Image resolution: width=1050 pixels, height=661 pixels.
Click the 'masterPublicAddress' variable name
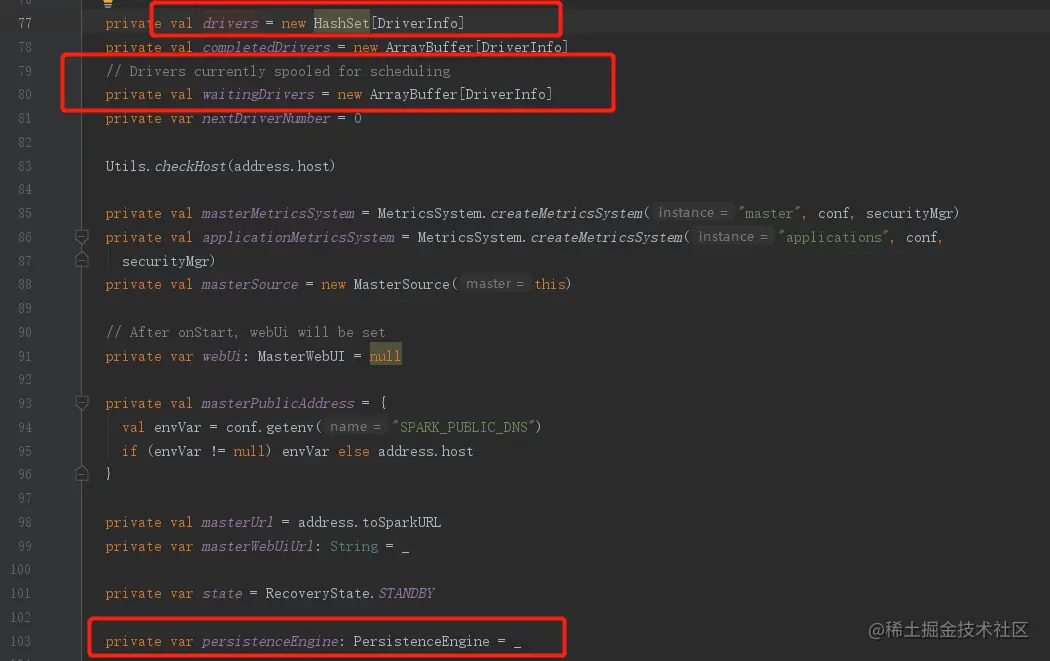[x=278, y=403]
